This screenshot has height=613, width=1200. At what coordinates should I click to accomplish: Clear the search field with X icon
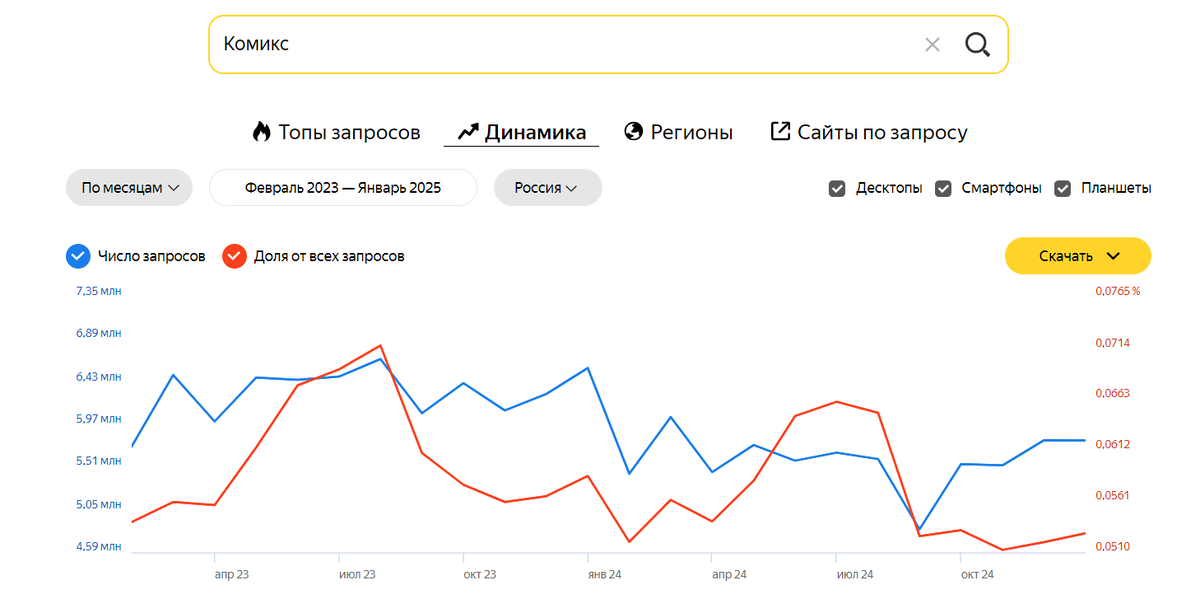coord(932,44)
